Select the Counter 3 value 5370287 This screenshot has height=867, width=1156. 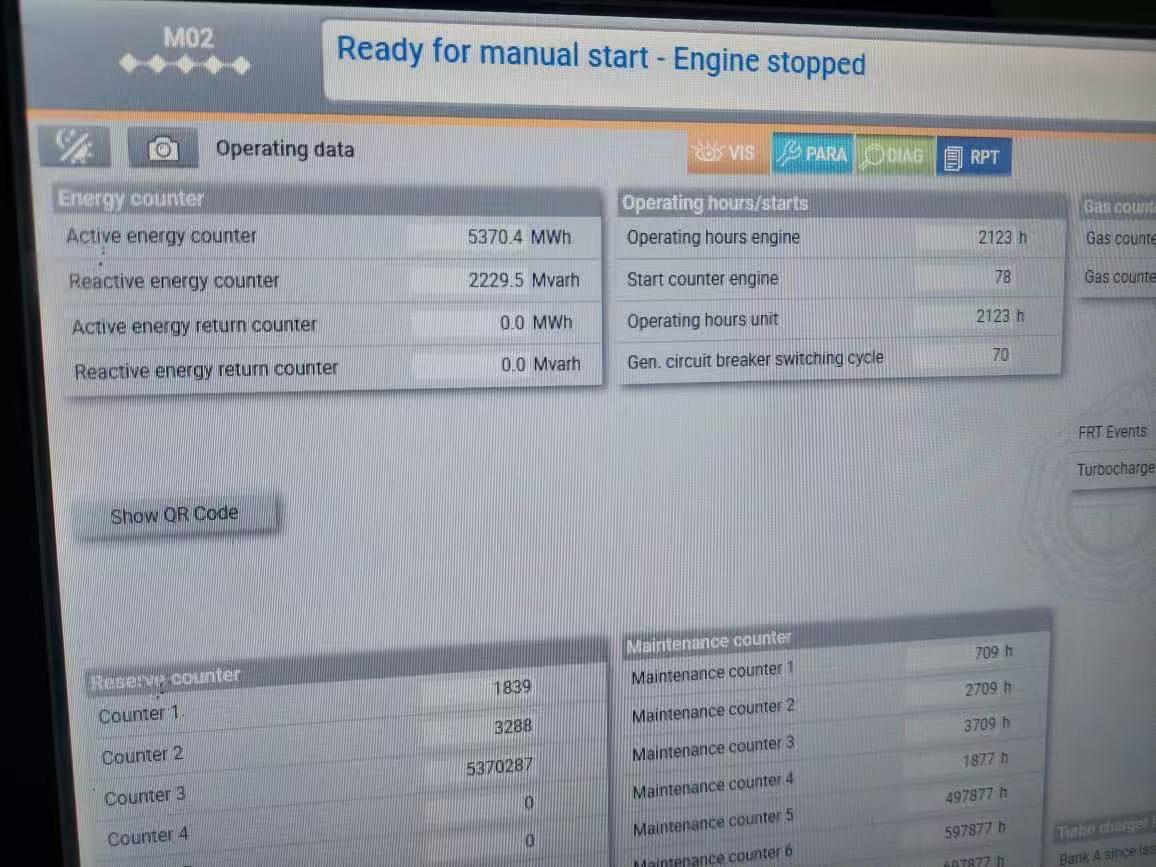(x=498, y=766)
